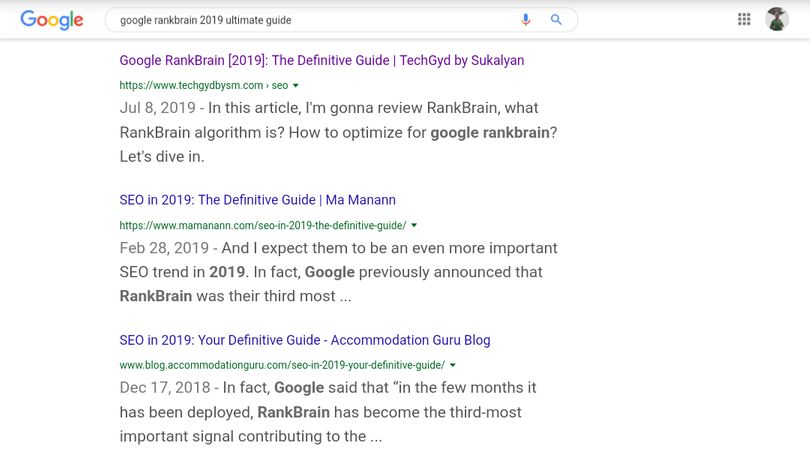The image size is (810, 456).
Task: Click the Google logo
Action: point(52,20)
